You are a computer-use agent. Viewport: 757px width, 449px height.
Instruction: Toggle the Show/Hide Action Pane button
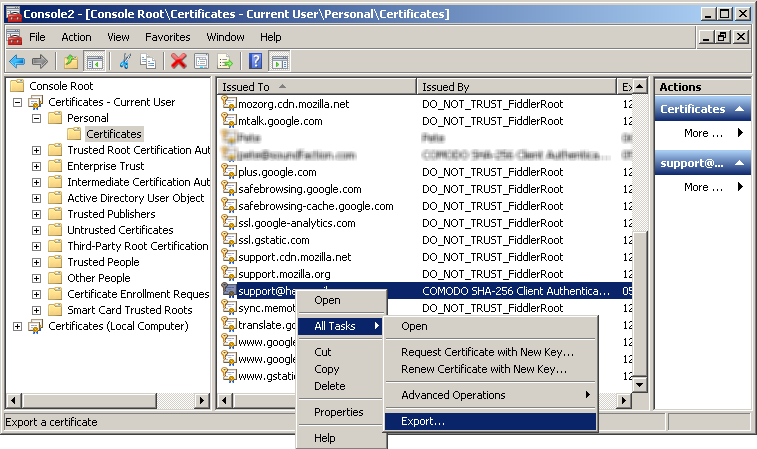click(279, 61)
